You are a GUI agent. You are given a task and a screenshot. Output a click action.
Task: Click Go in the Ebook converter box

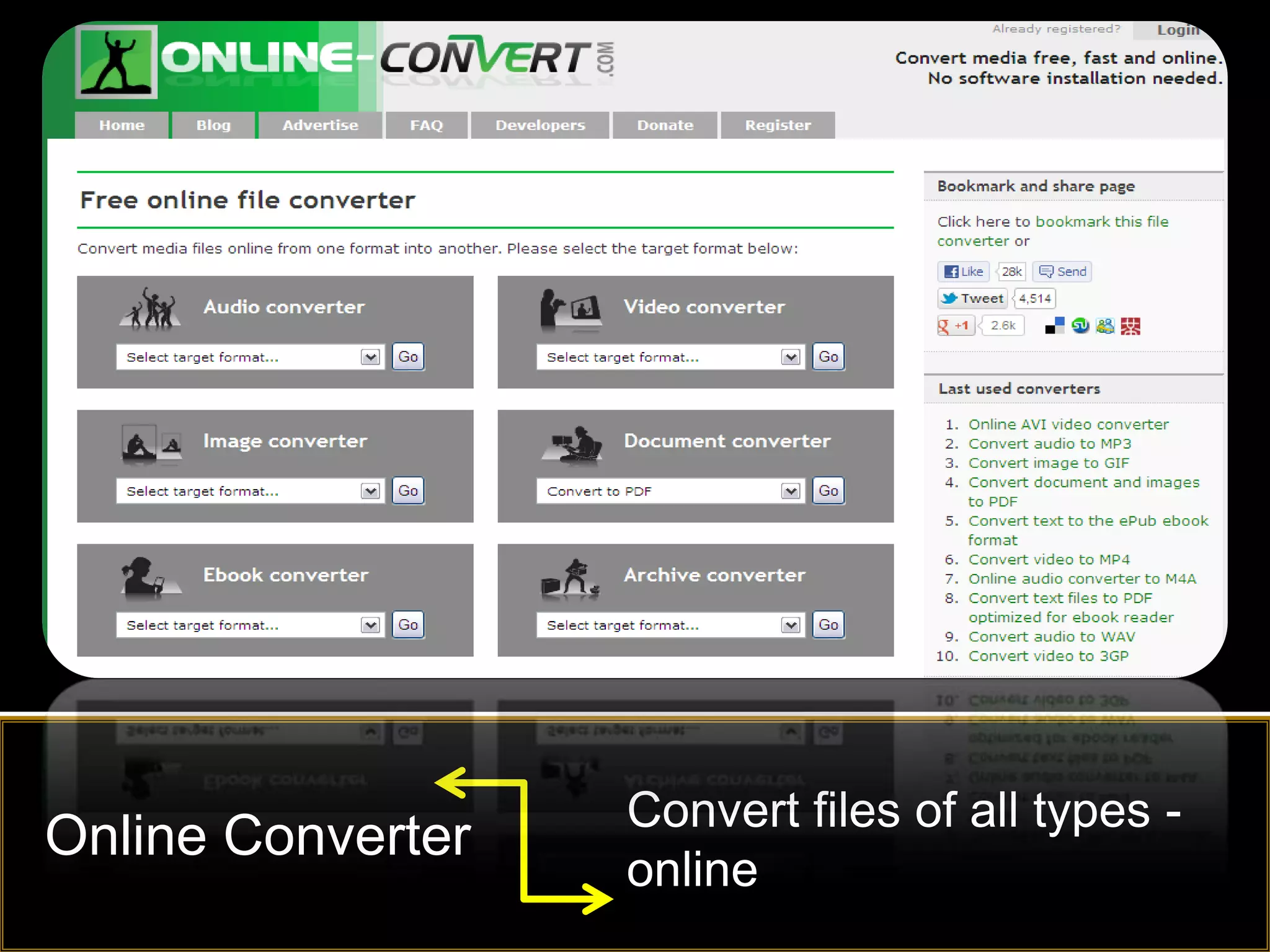(408, 625)
